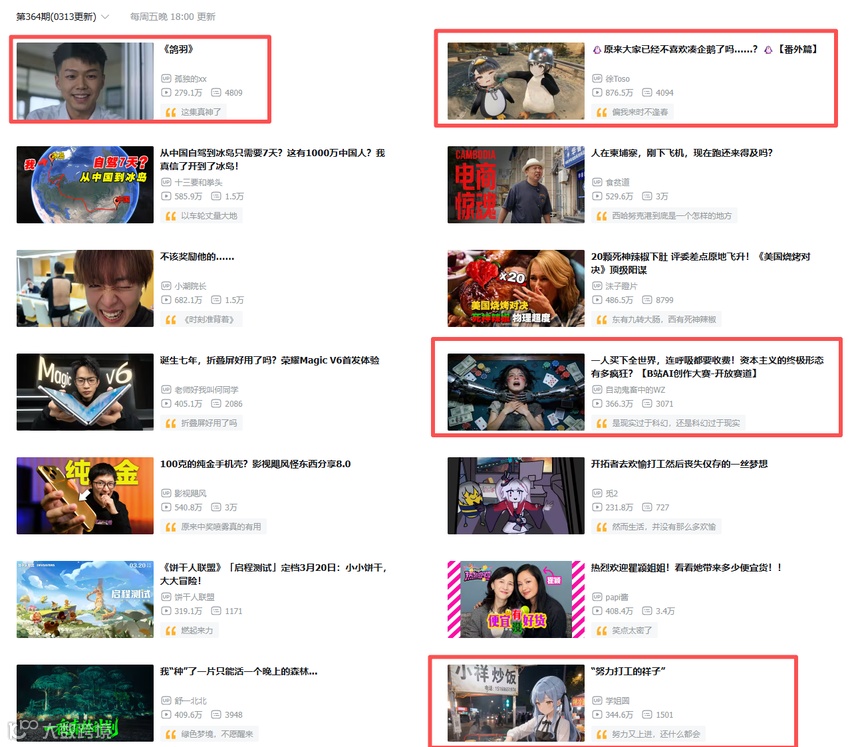Click the play count icon beside 366.3万

597,403
